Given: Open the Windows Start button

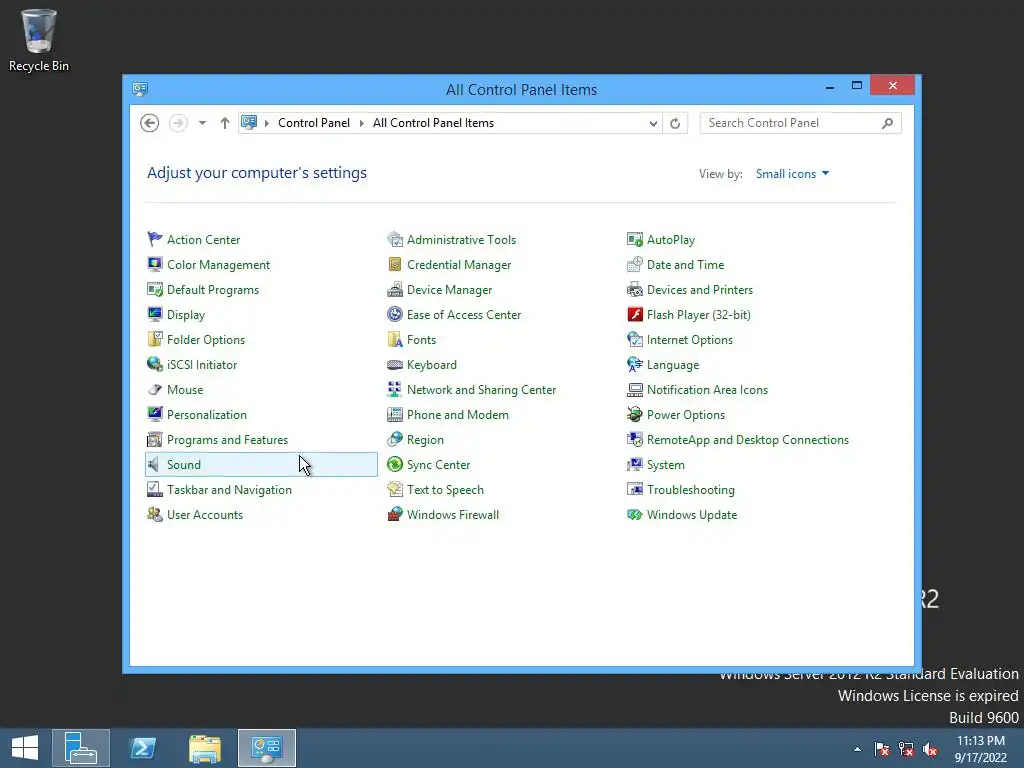Looking at the screenshot, I should click(x=25, y=748).
